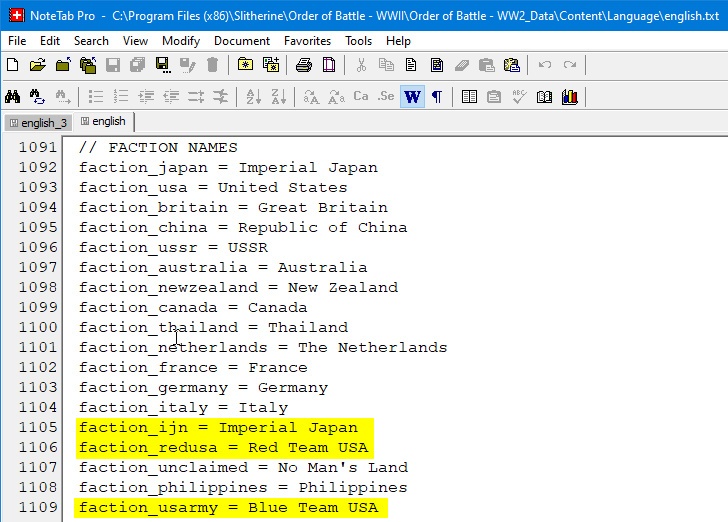This screenshot has width=728, height=522.
Task: Print the document using printer icon
Action: click(x=304, y=65)
